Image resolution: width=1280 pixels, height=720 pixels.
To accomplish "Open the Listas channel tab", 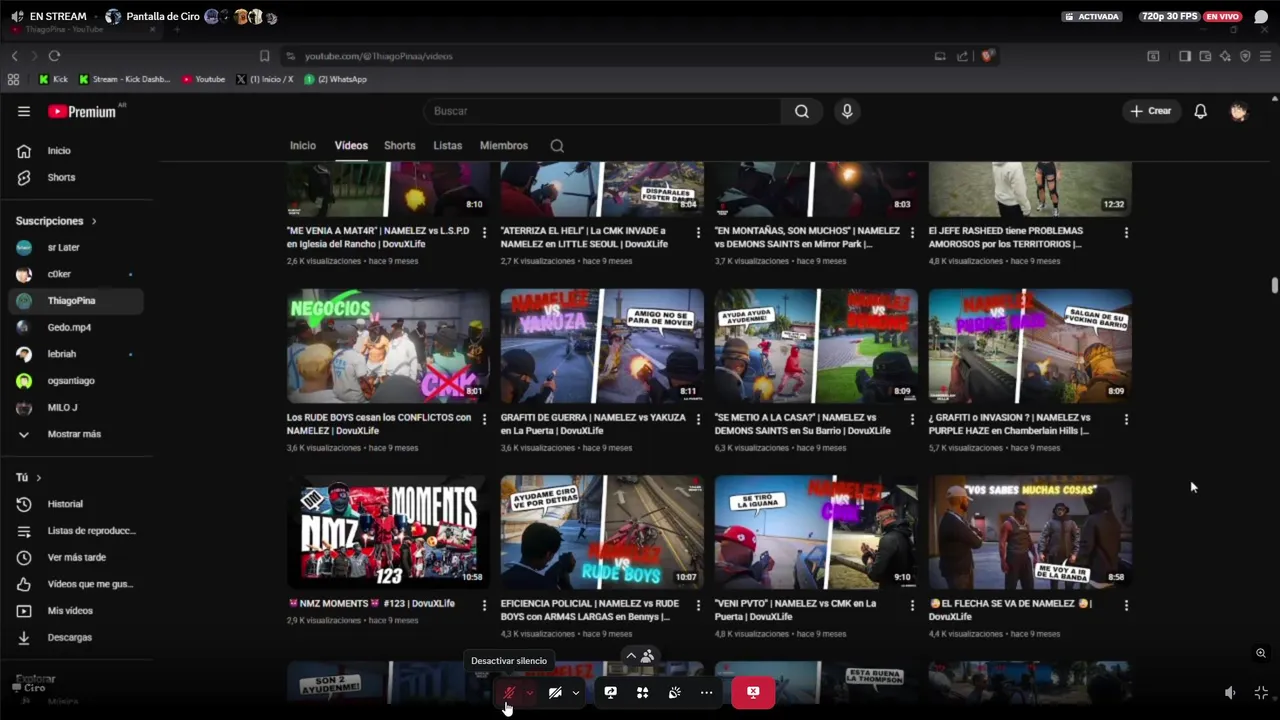I will tap(447, 145).
